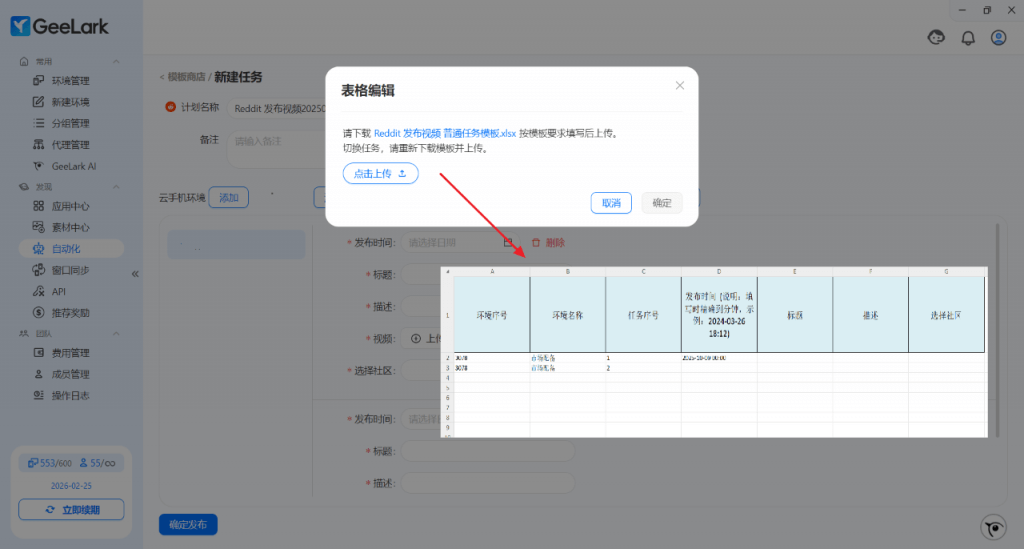The width and height of the screenshot is (1024, 549).
Task: Select 窗口同步 in the sidebar
Action: [70, 270]
